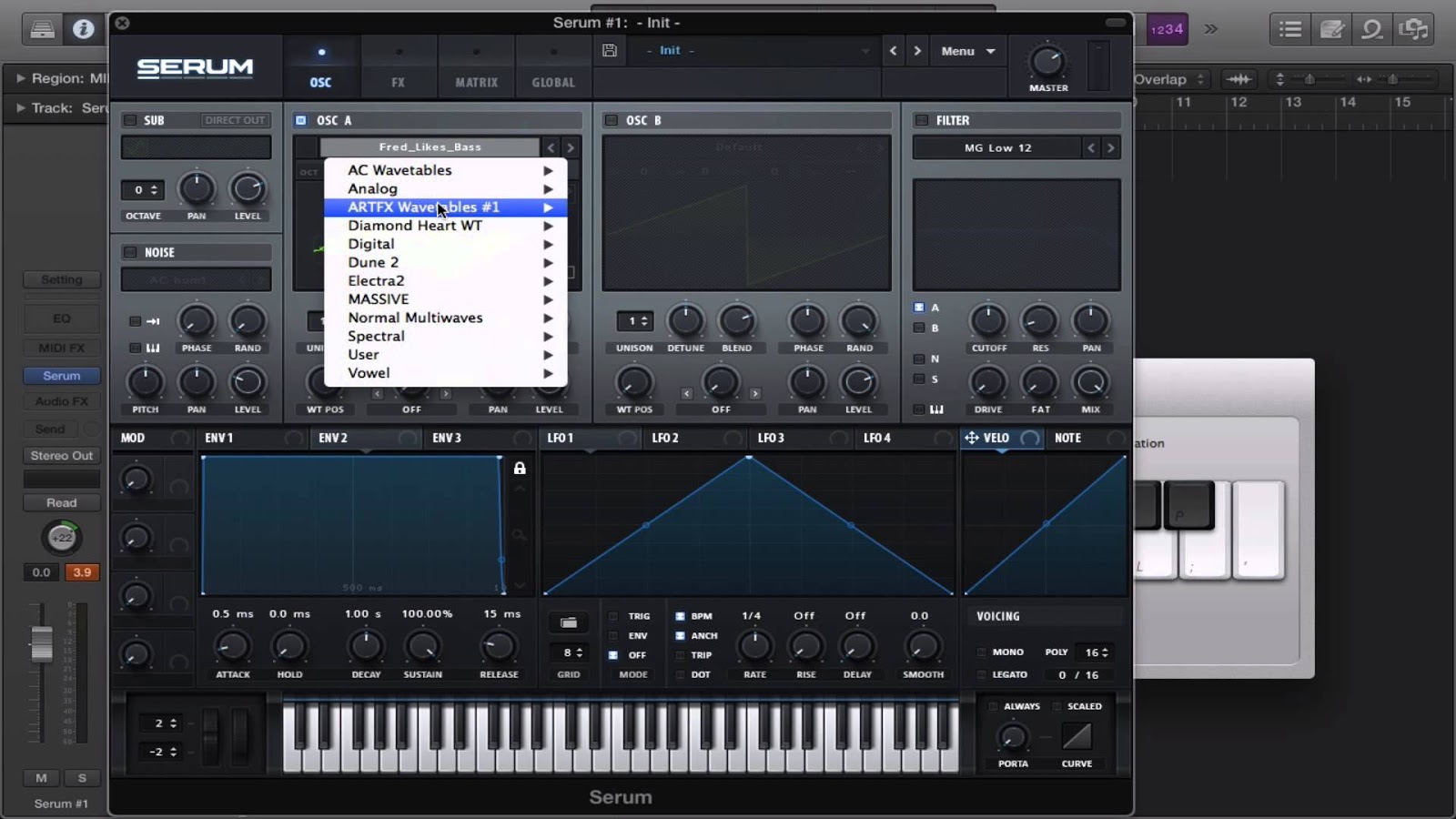Enable the SUB oscillator checkbox

(x=130, y=120)
